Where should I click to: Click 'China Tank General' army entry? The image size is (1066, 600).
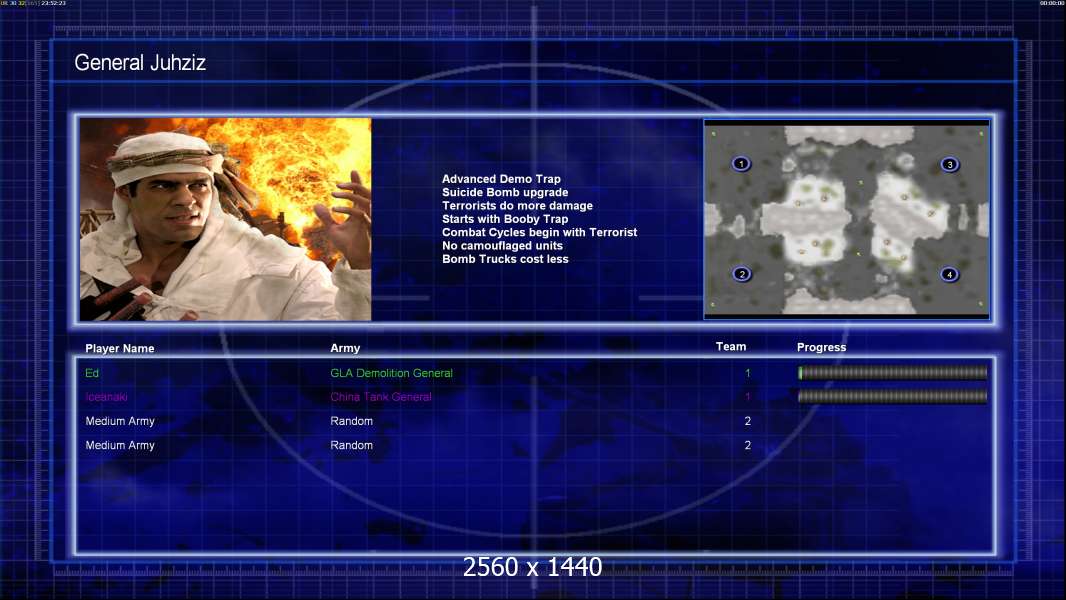pyautogui.click(x=381, y=397)
